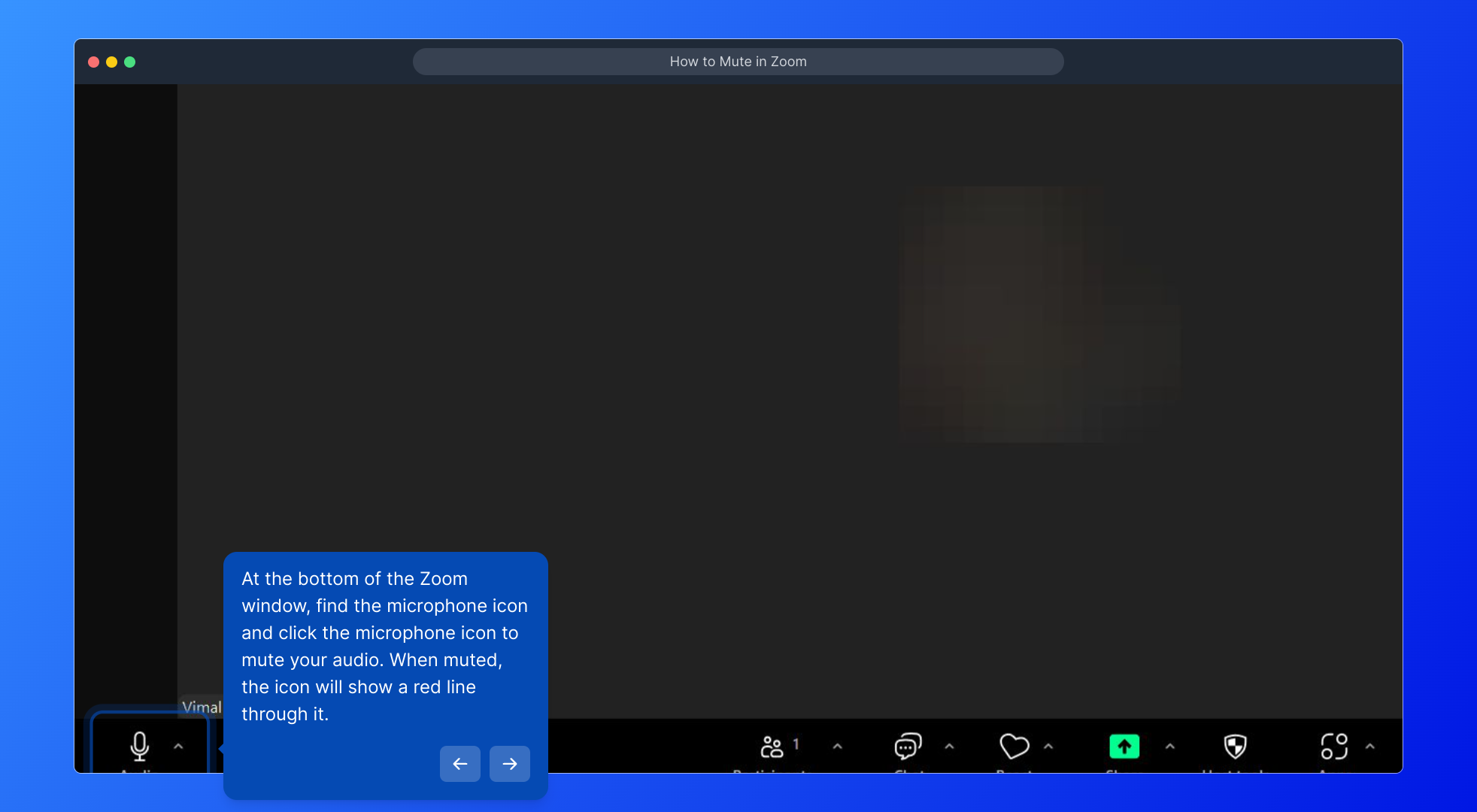Expand the Apps options chevron
This screenshot has width=1477, height=812.
click(1369, 747)
